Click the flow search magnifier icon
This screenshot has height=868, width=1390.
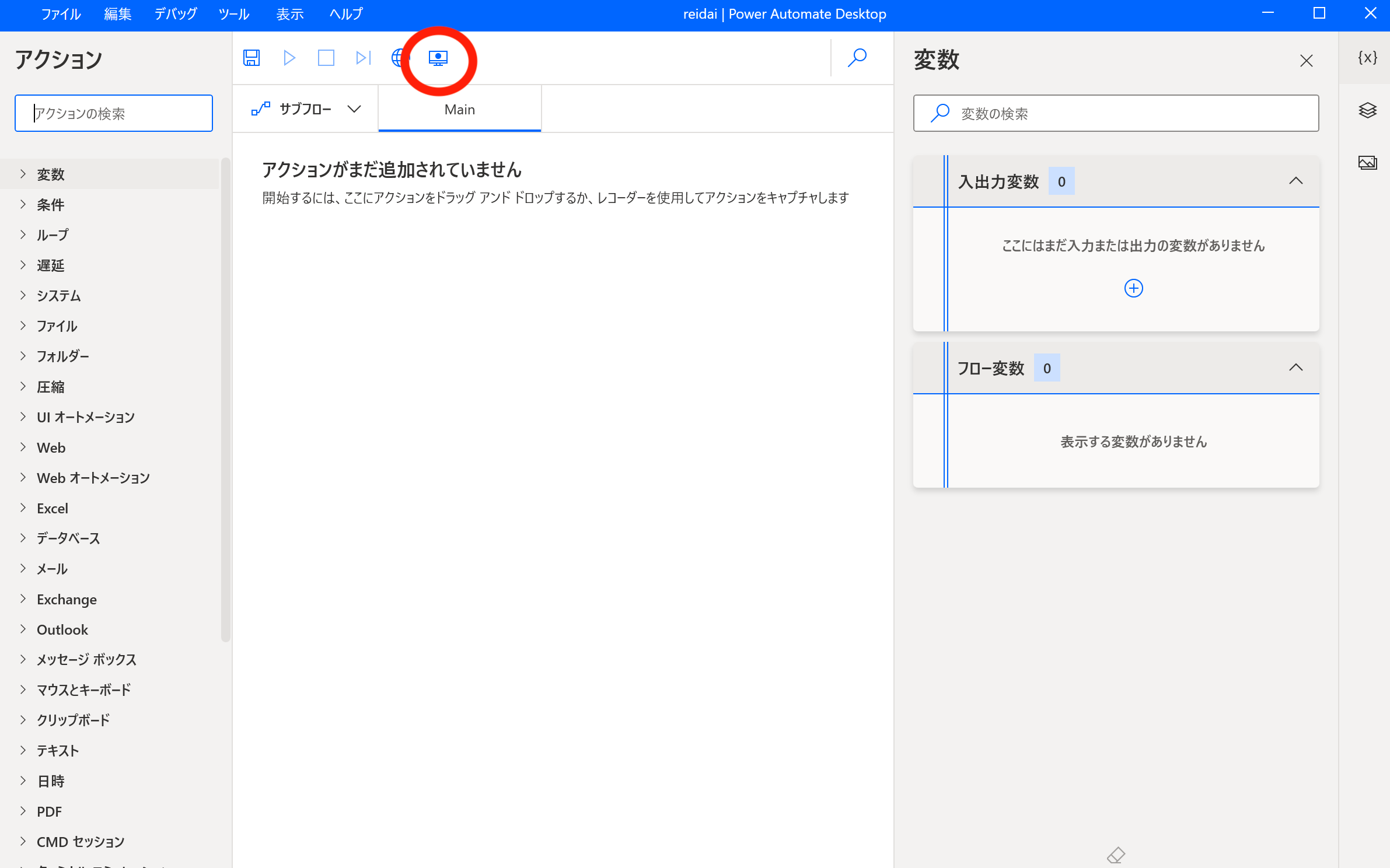857,58
